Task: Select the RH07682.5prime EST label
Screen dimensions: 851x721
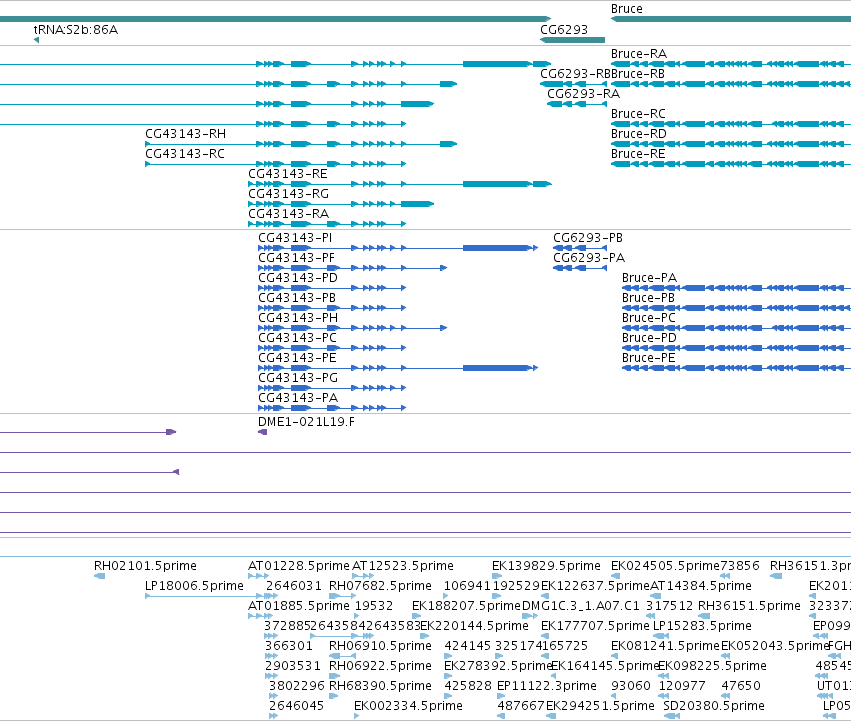Action: (x=380, y=586)
